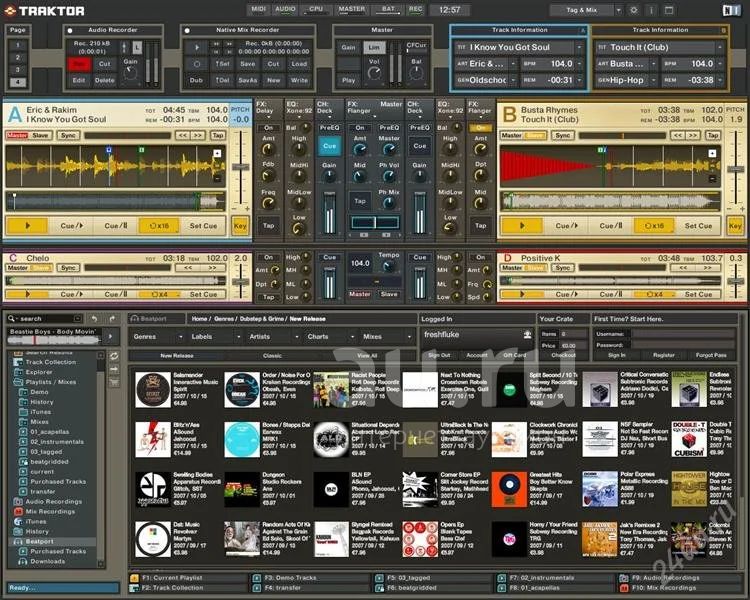Viewport: 750px width, 600px height.
Task: Click the blue cue marker on Deck A waveform
Action: pos(109,150)
